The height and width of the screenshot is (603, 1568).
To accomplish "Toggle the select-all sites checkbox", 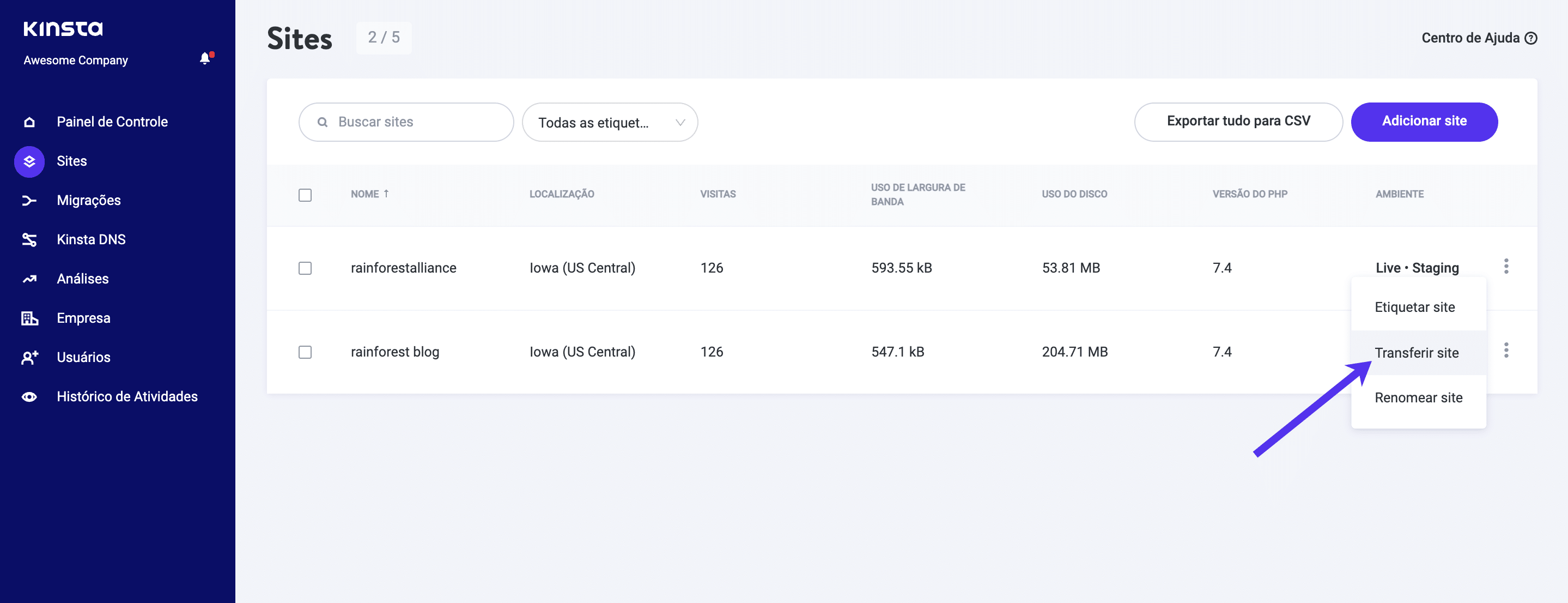I will tap(305, 195).
